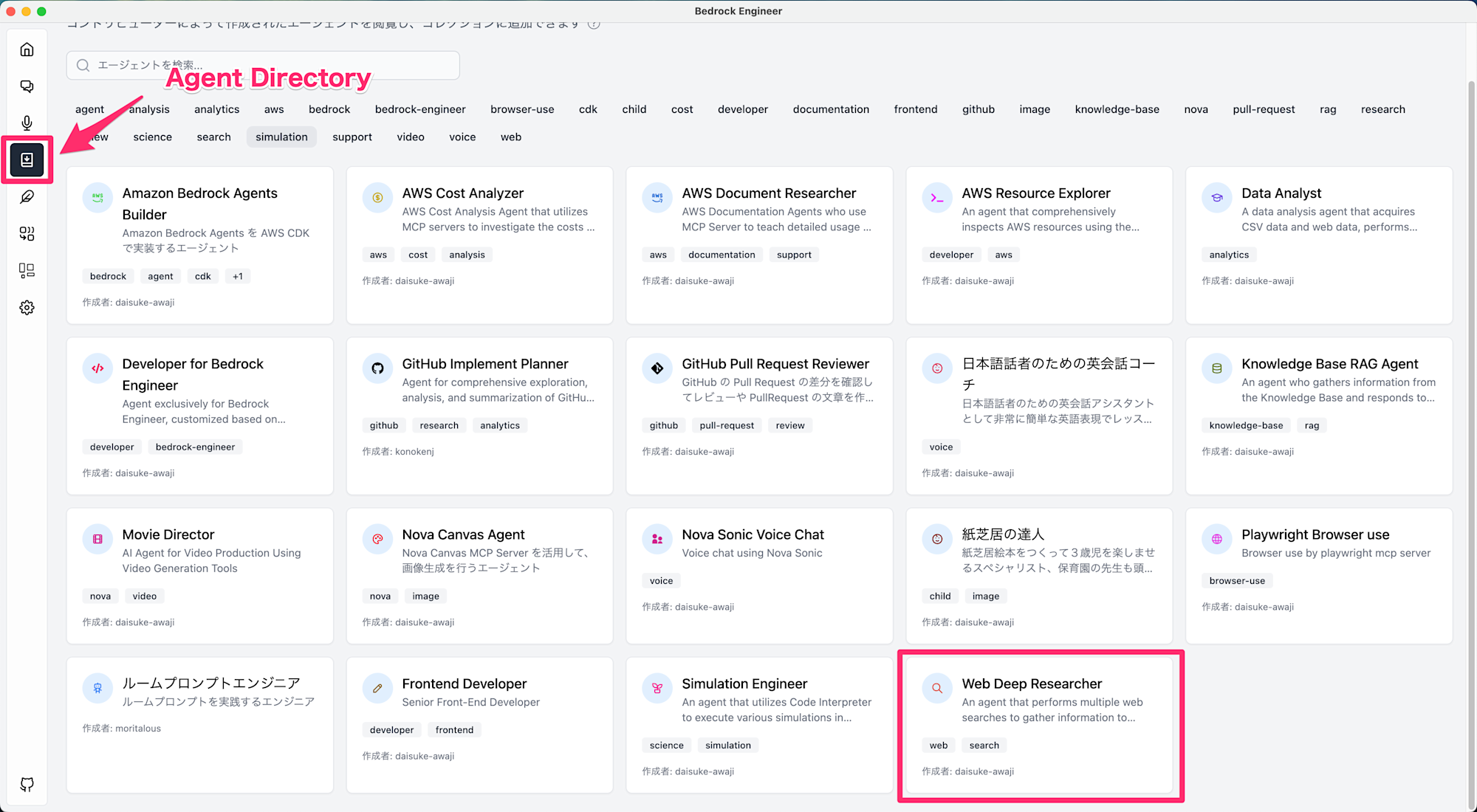The image size is (1477, 812).
Task: Open the feather pen sidebar icon
Action: point(27,197)
